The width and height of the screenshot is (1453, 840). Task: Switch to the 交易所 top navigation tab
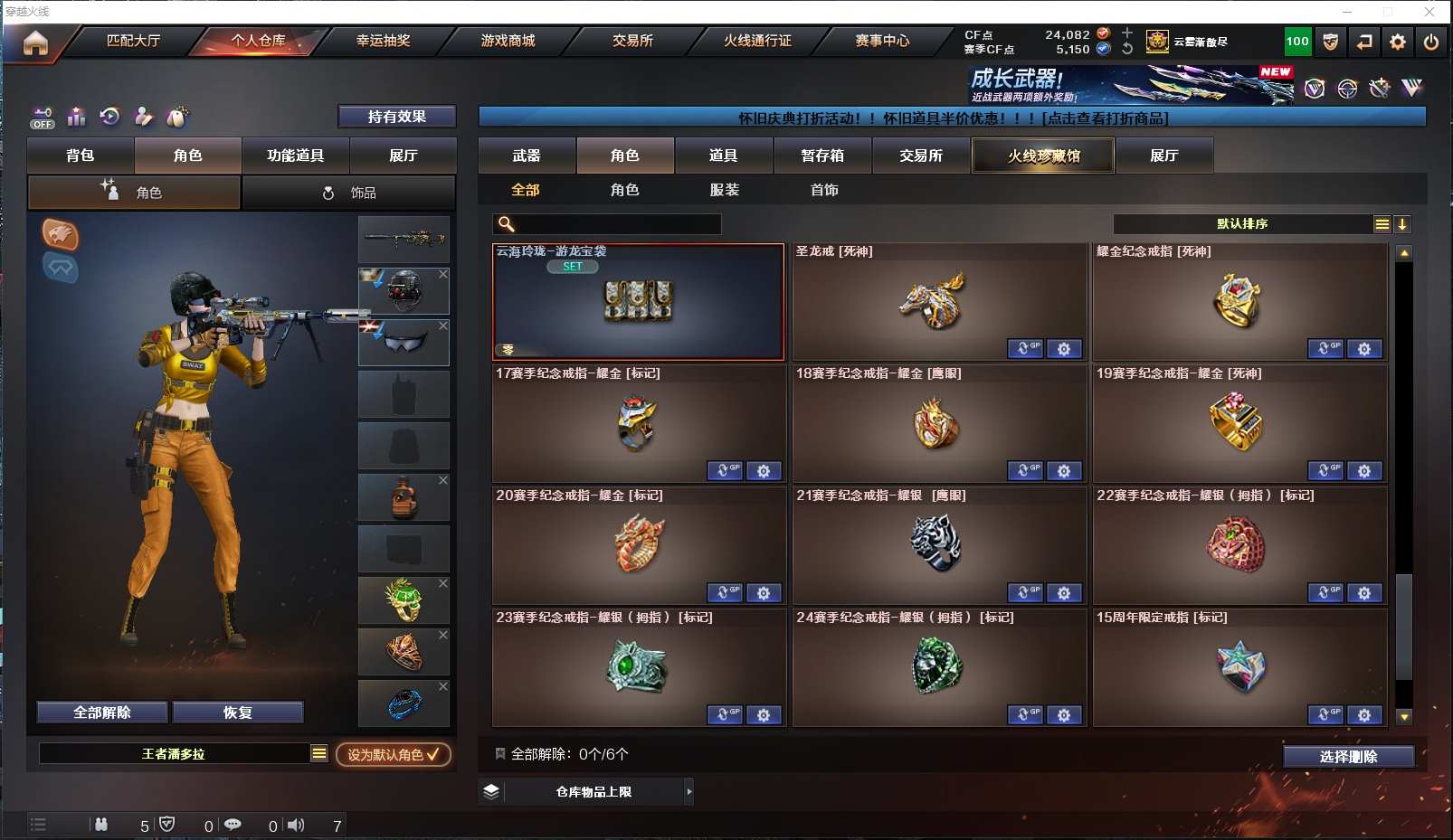632,41
